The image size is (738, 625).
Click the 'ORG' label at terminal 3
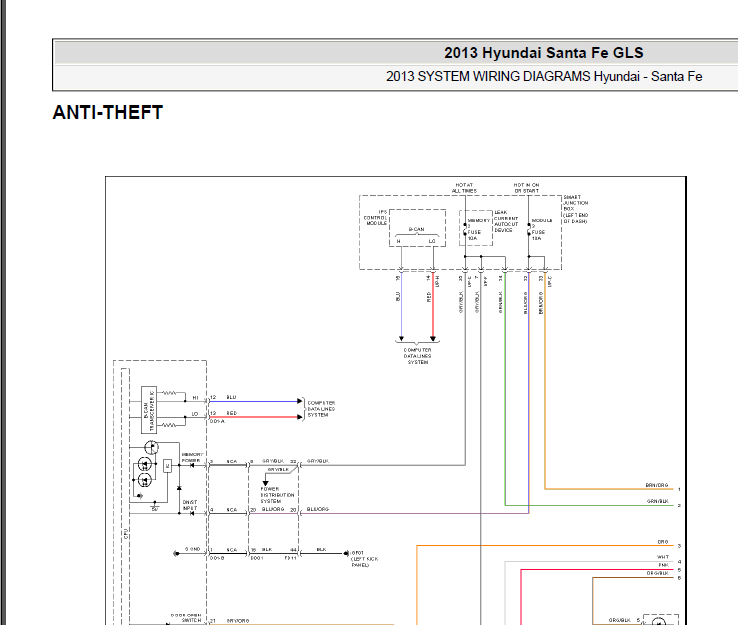[x=663, y=542]
